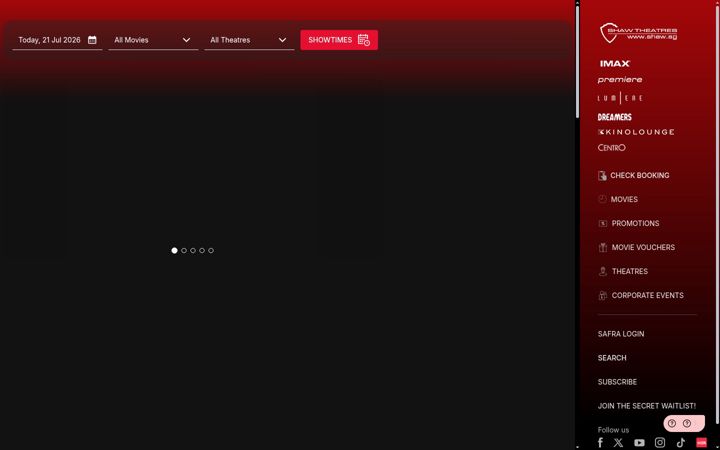Select the fourth carousel slide dot
720x450 pixels.
point(202,250)
